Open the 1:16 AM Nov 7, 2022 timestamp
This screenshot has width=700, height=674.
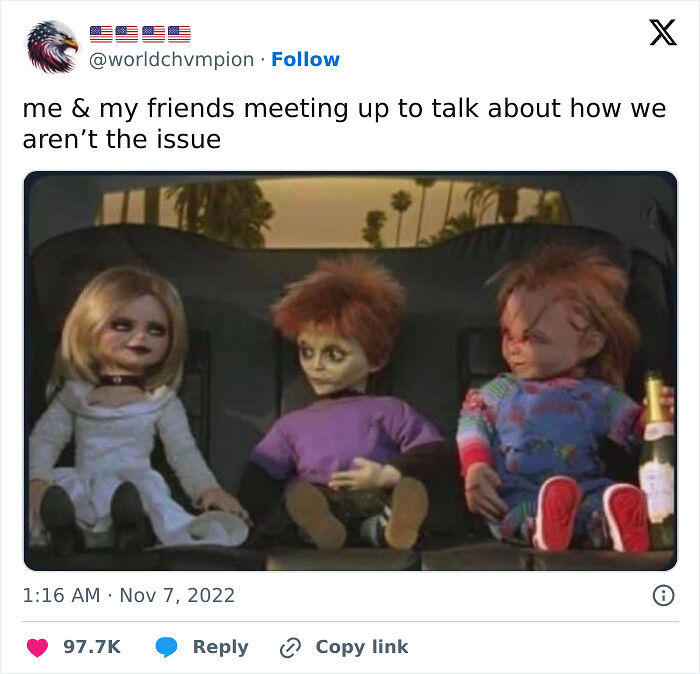coord(129,595)
